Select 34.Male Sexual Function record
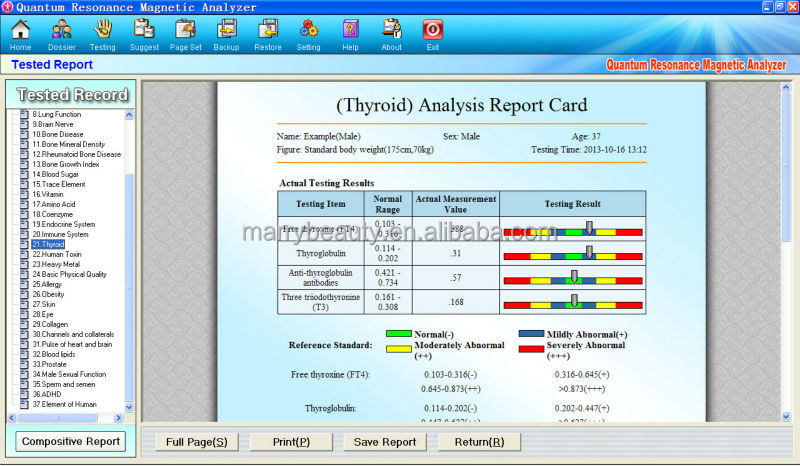Viewport: 800px width, 466px height. click(x=69, y=374)
